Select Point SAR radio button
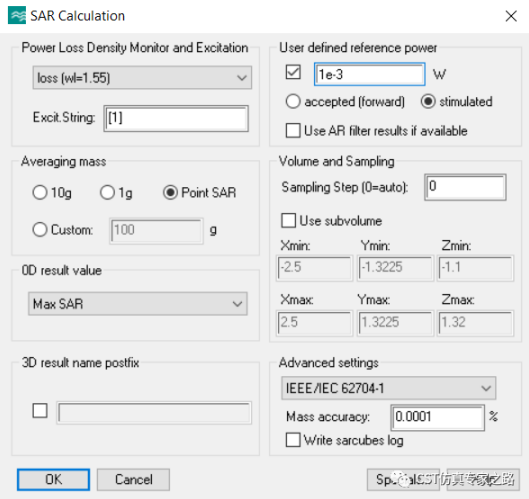 [170, 193]
